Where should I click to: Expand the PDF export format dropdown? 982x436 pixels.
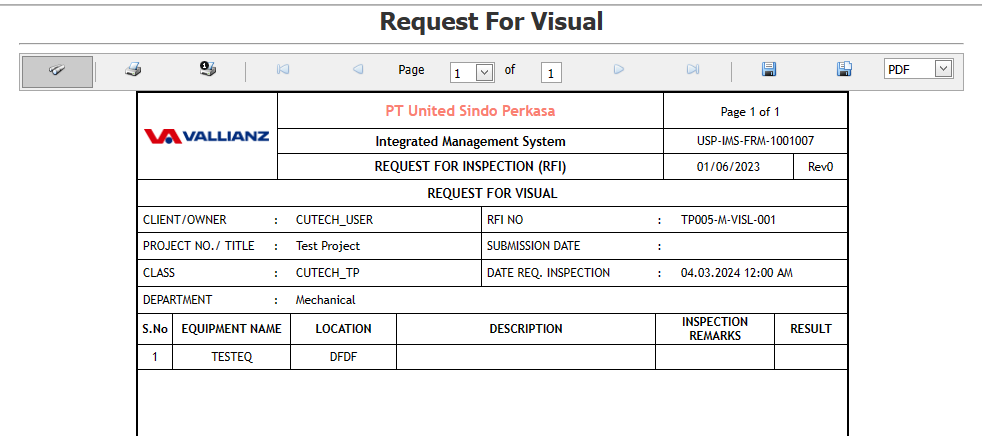[x=943, y=69]
